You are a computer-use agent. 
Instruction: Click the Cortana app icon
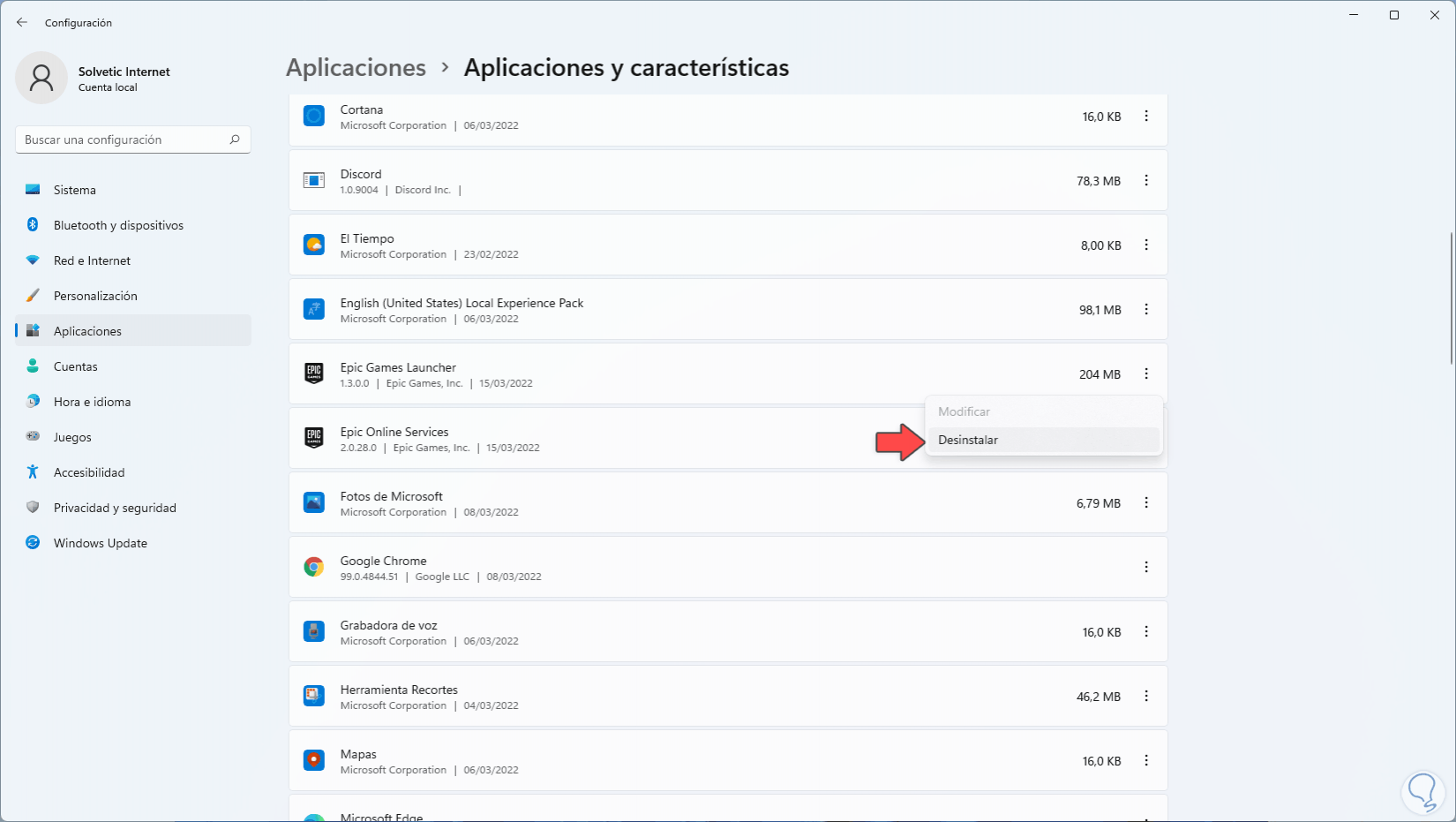314,116
